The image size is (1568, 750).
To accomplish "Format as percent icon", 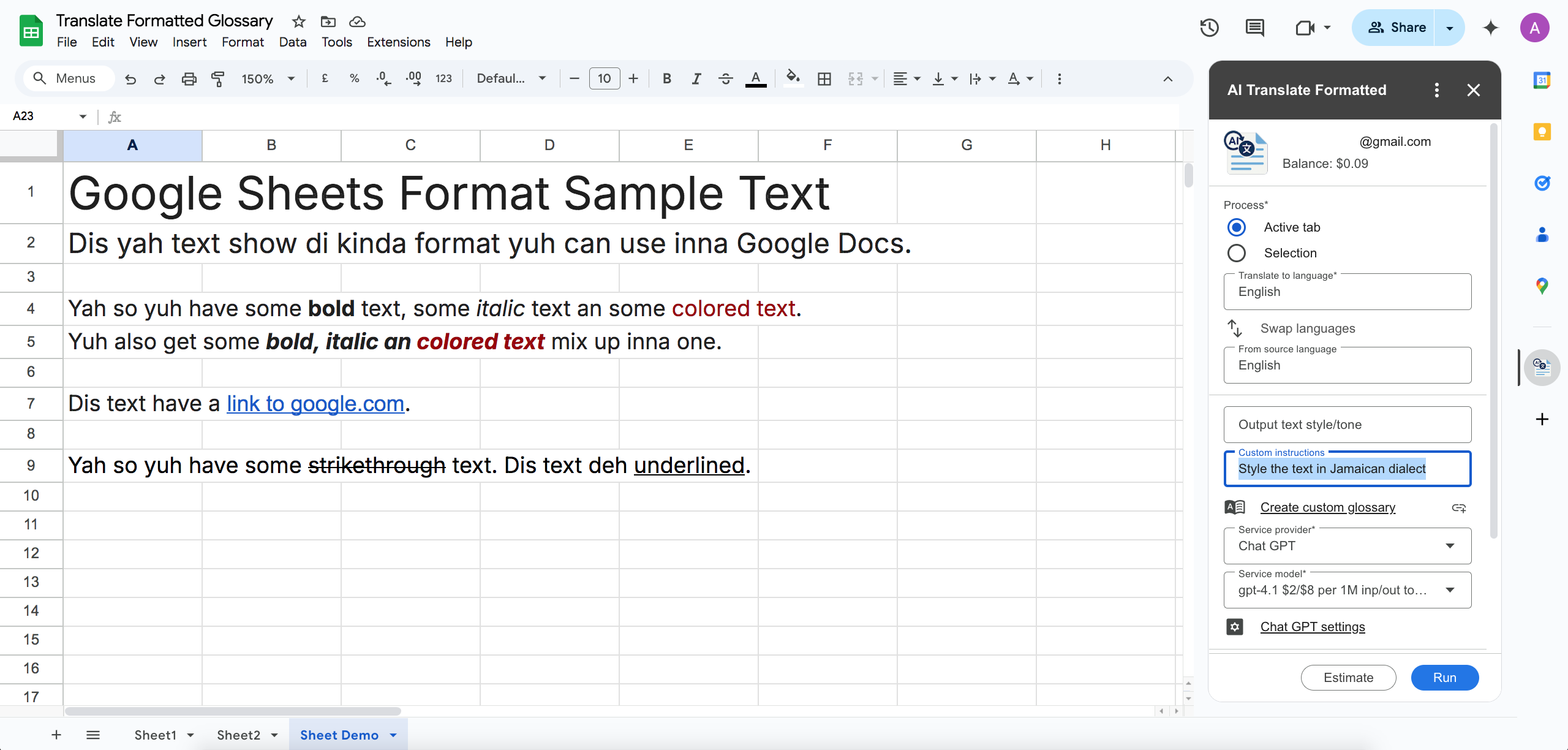I will point(354,78).
